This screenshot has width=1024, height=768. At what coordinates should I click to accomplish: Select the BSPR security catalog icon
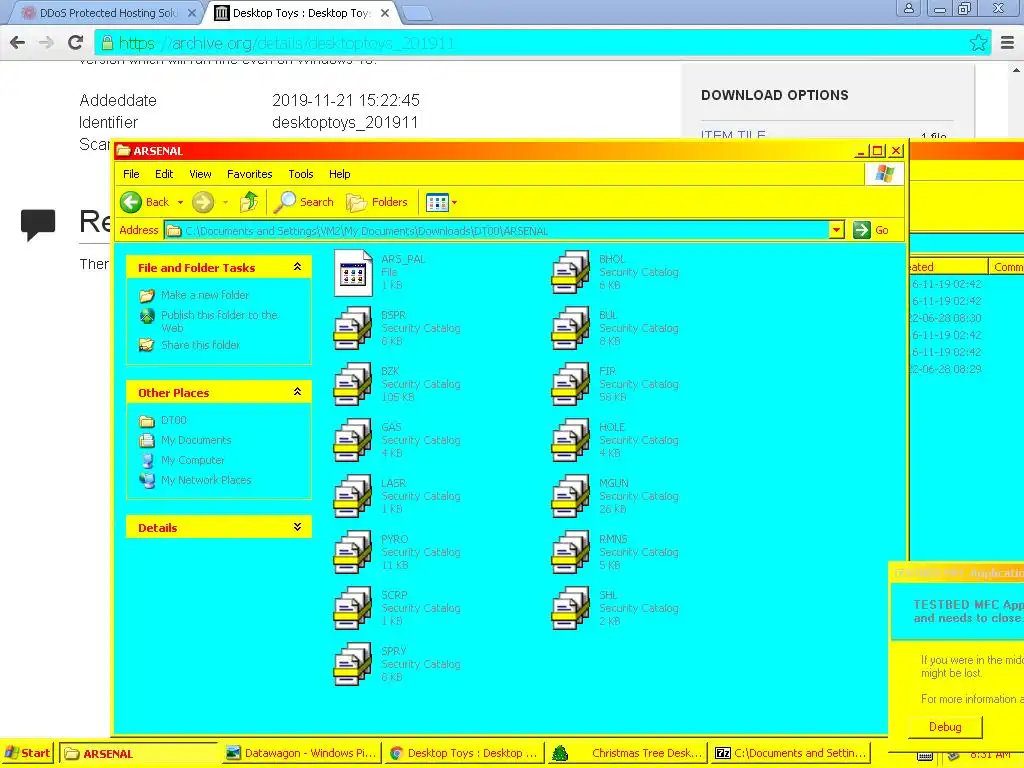point(353,328)
